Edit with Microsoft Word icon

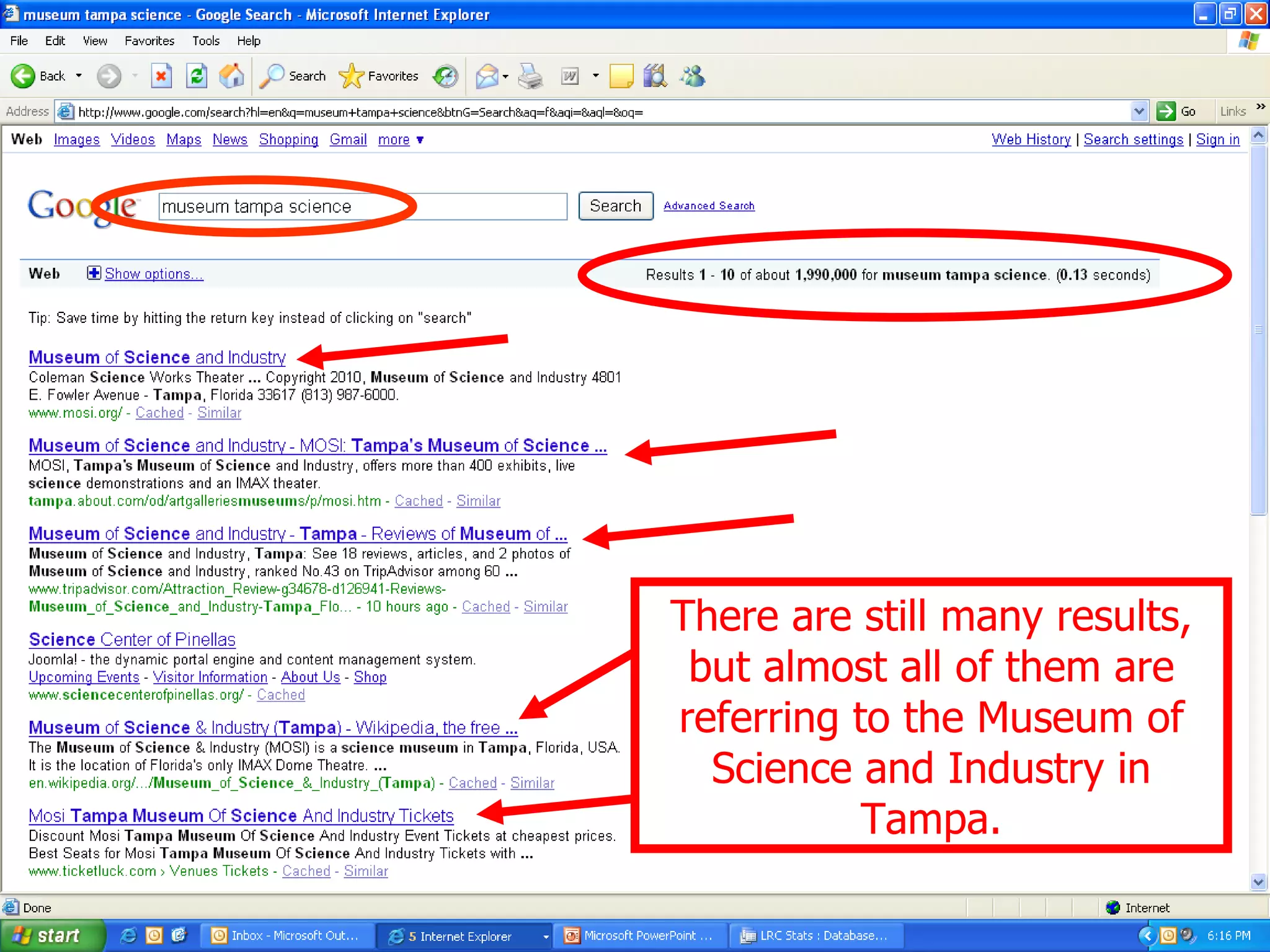tap(570, 76)
